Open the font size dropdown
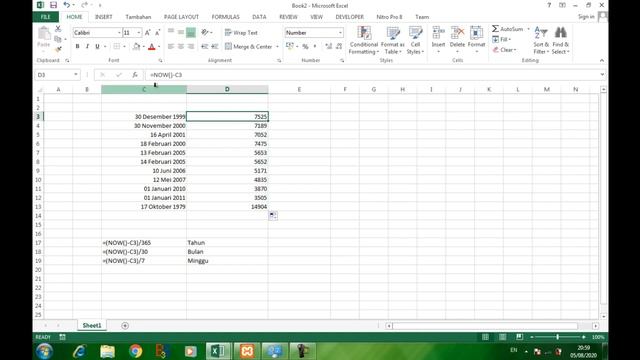 pyautogui.click(x=139, y=33)
